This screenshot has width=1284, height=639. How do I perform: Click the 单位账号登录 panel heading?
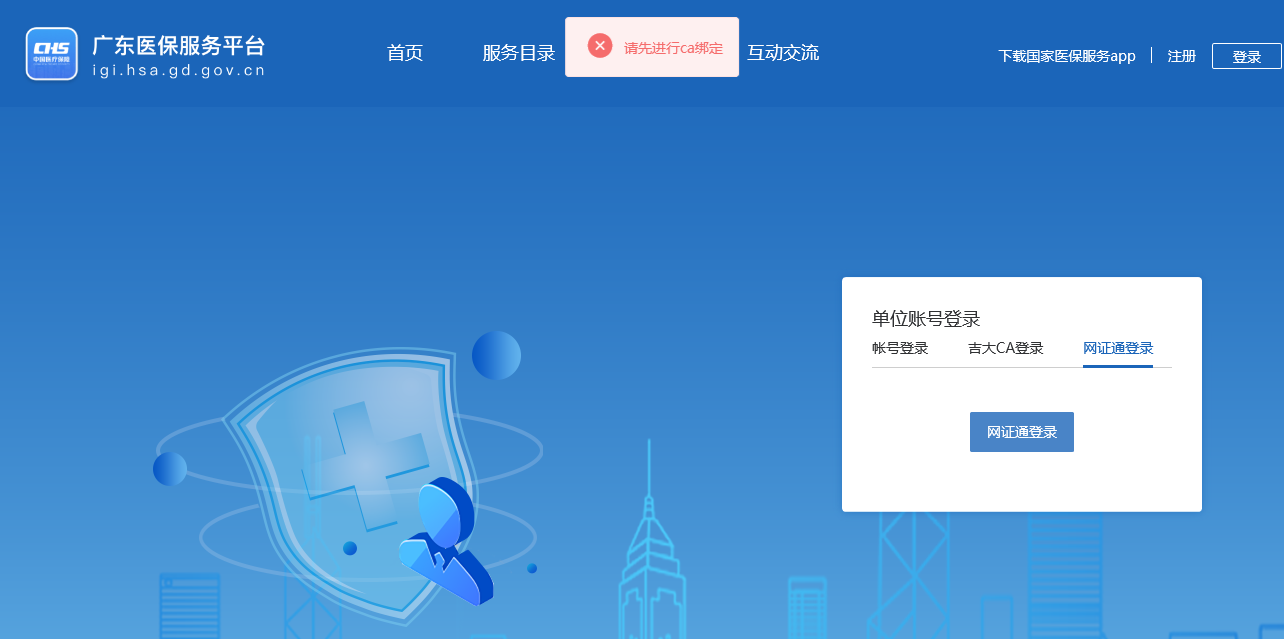pyautogui.click(x=926, y=319)
